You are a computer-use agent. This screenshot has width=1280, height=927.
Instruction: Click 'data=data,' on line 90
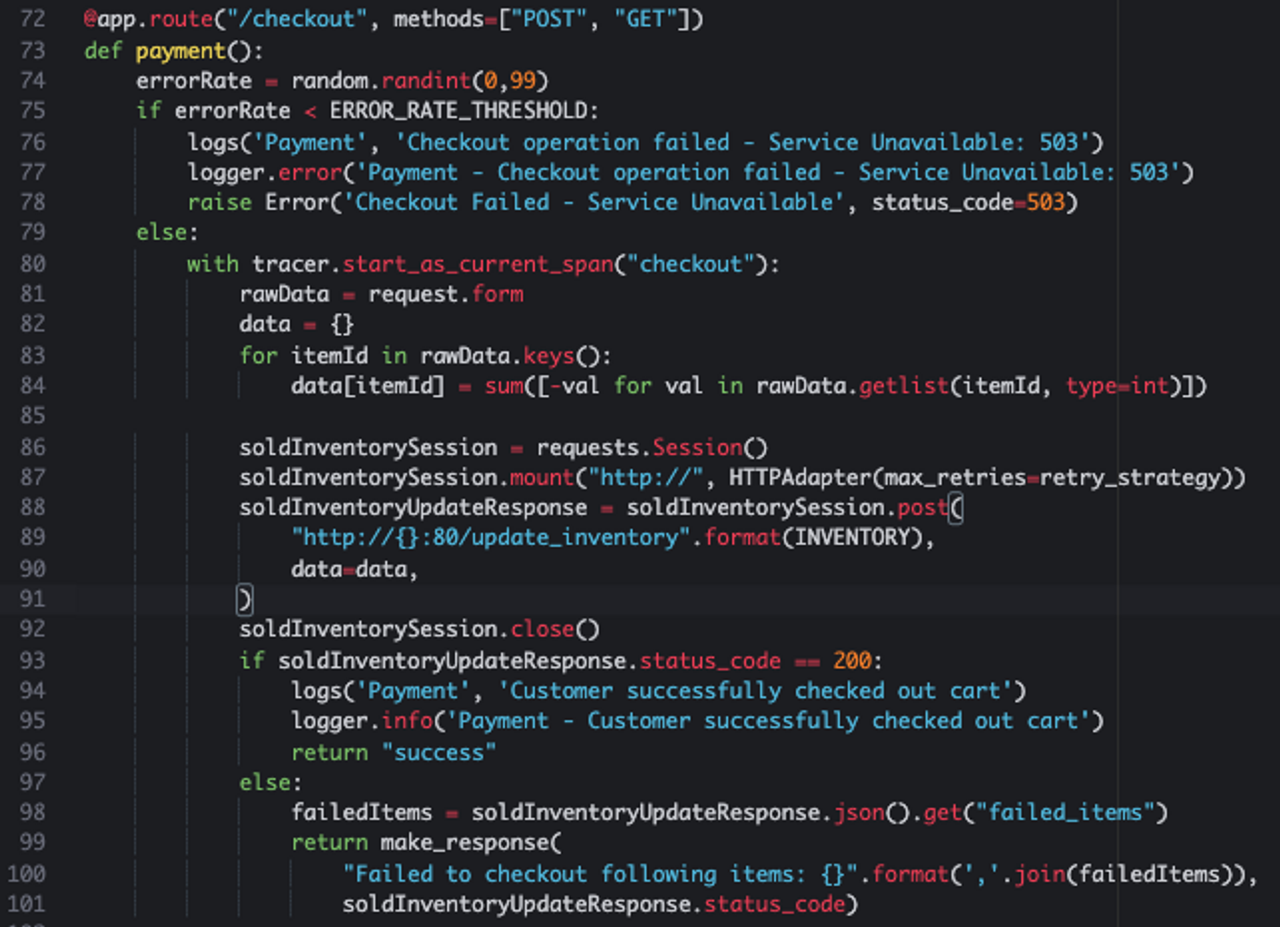pyautogui.click(x=354, y=569)
